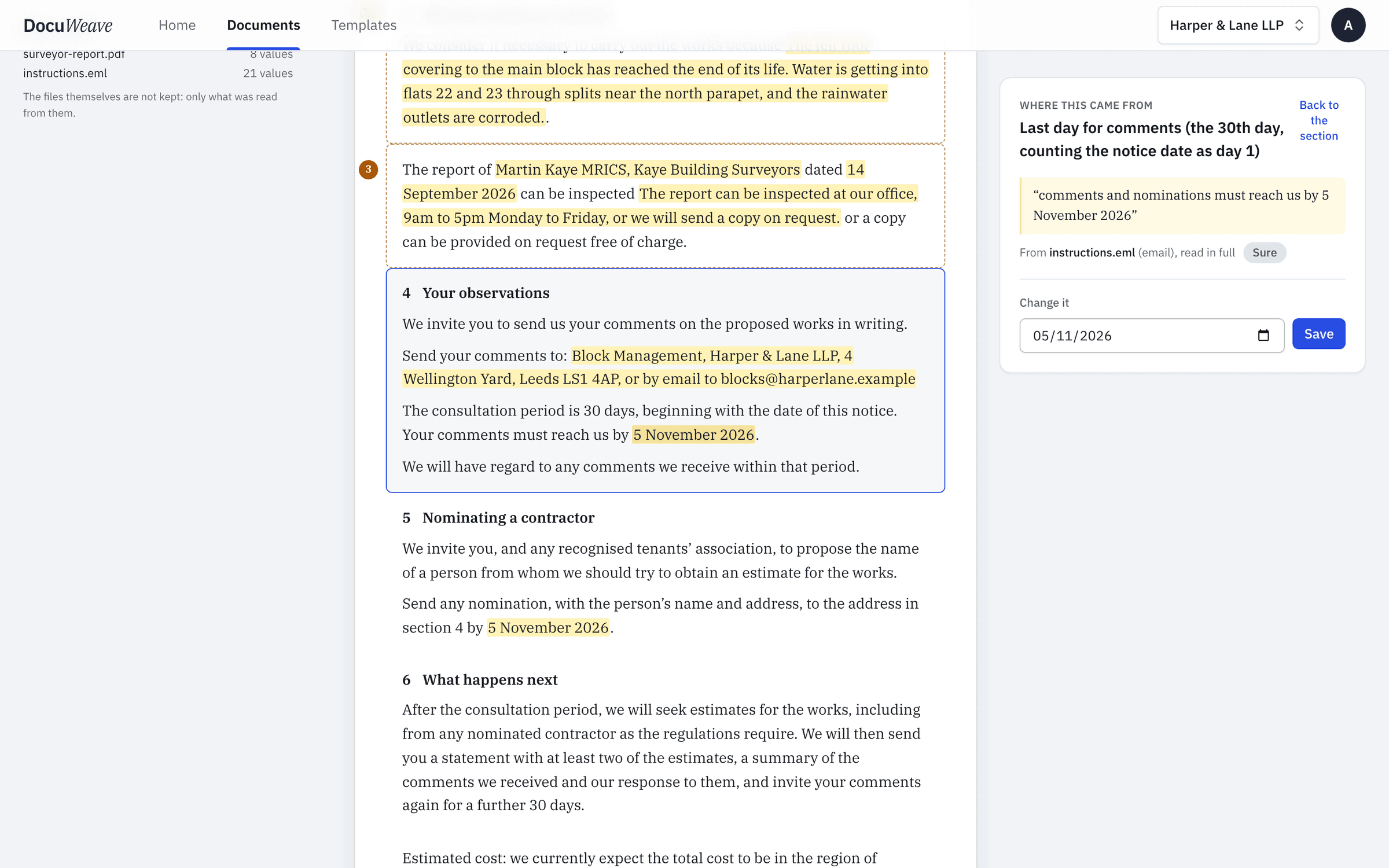The image size is (1389, 868).
Task: Click highlighted Block Management address value
Action: (x=659, y=367)
